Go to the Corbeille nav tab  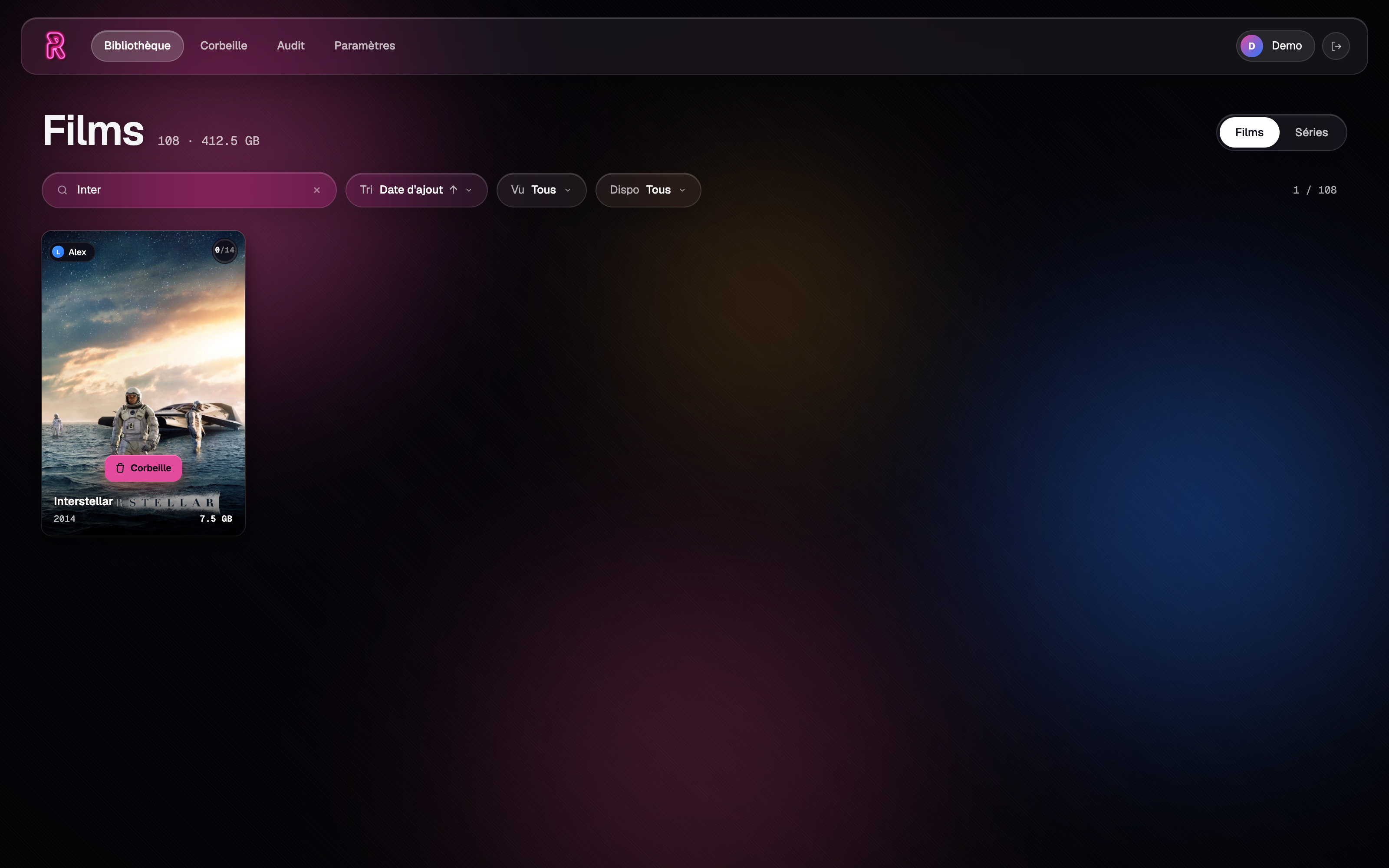[223, 46]
